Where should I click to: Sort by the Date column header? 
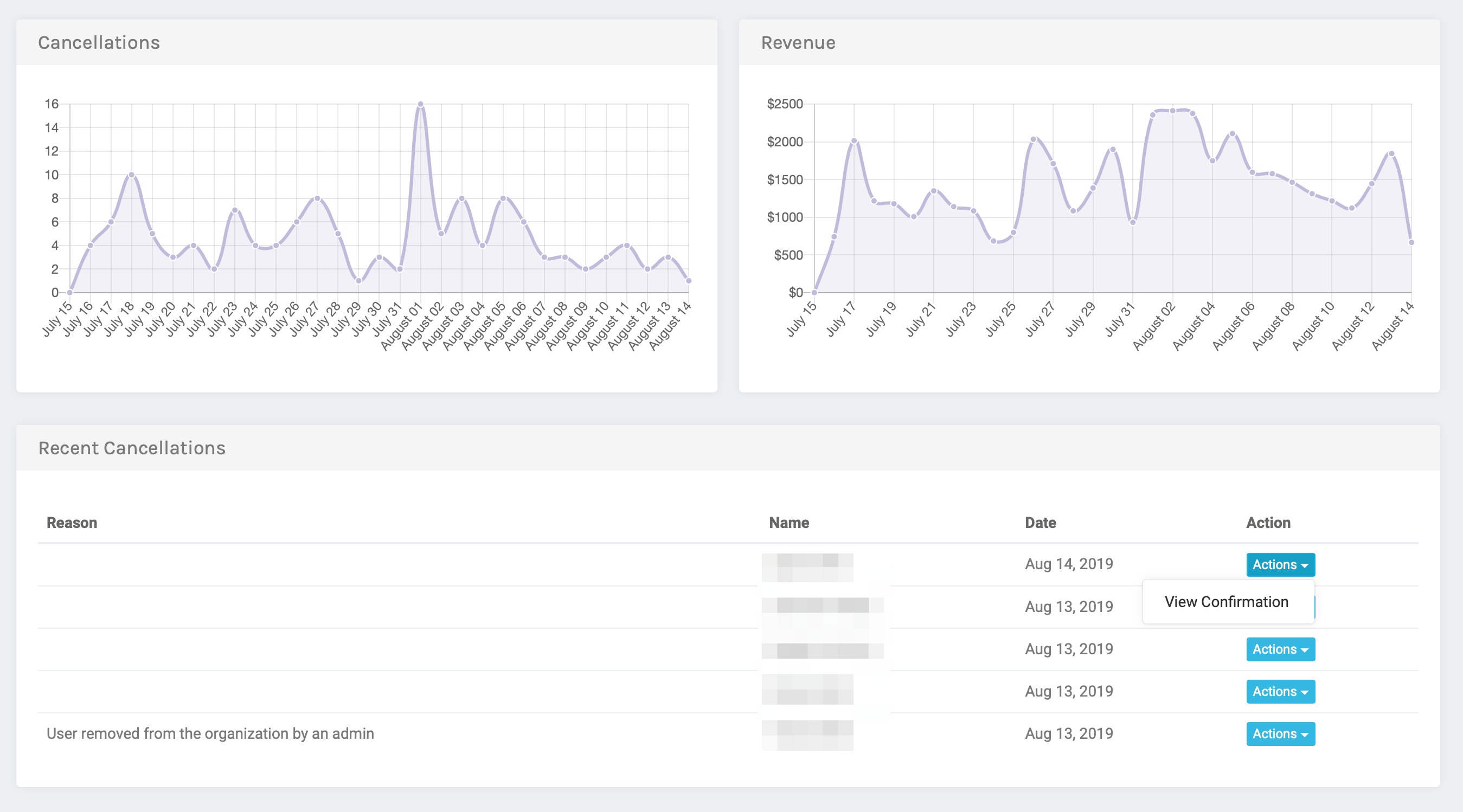1040,523
